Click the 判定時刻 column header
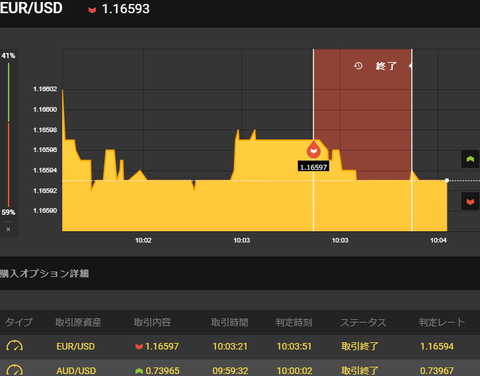The width and height of the screenshot is (480, 376). pos(294,322)
